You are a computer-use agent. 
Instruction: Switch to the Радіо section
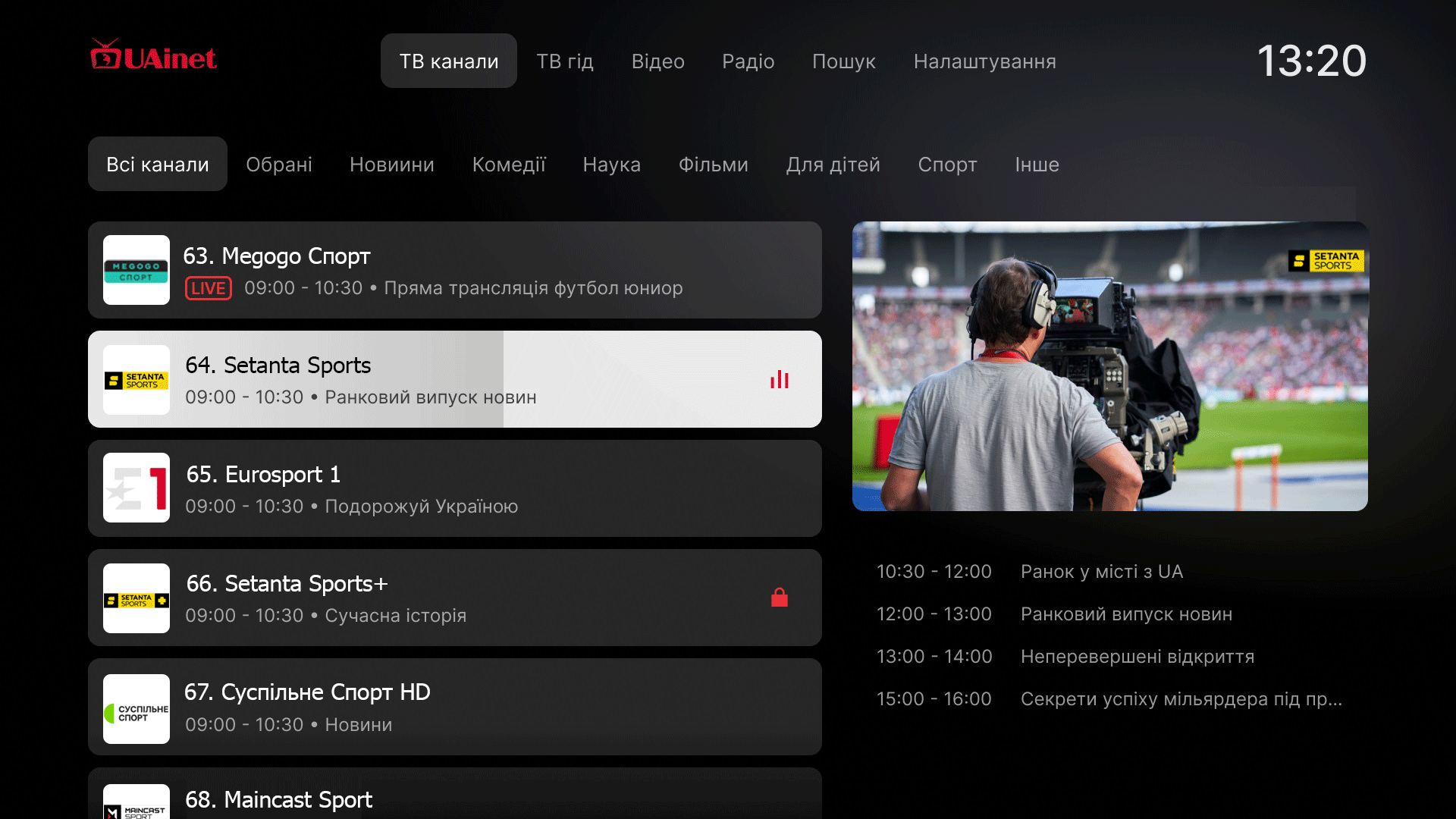pos(748,61)
